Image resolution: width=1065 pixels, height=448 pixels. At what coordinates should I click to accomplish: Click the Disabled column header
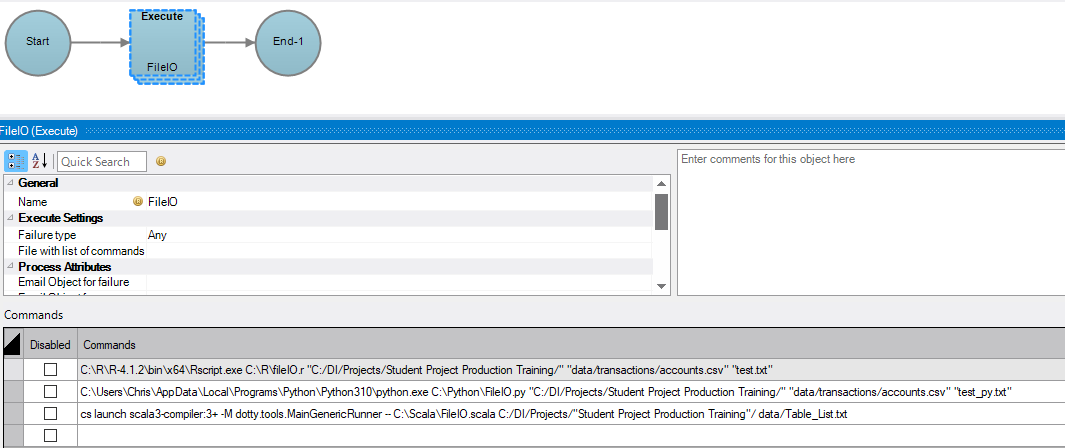coord(50,344)
